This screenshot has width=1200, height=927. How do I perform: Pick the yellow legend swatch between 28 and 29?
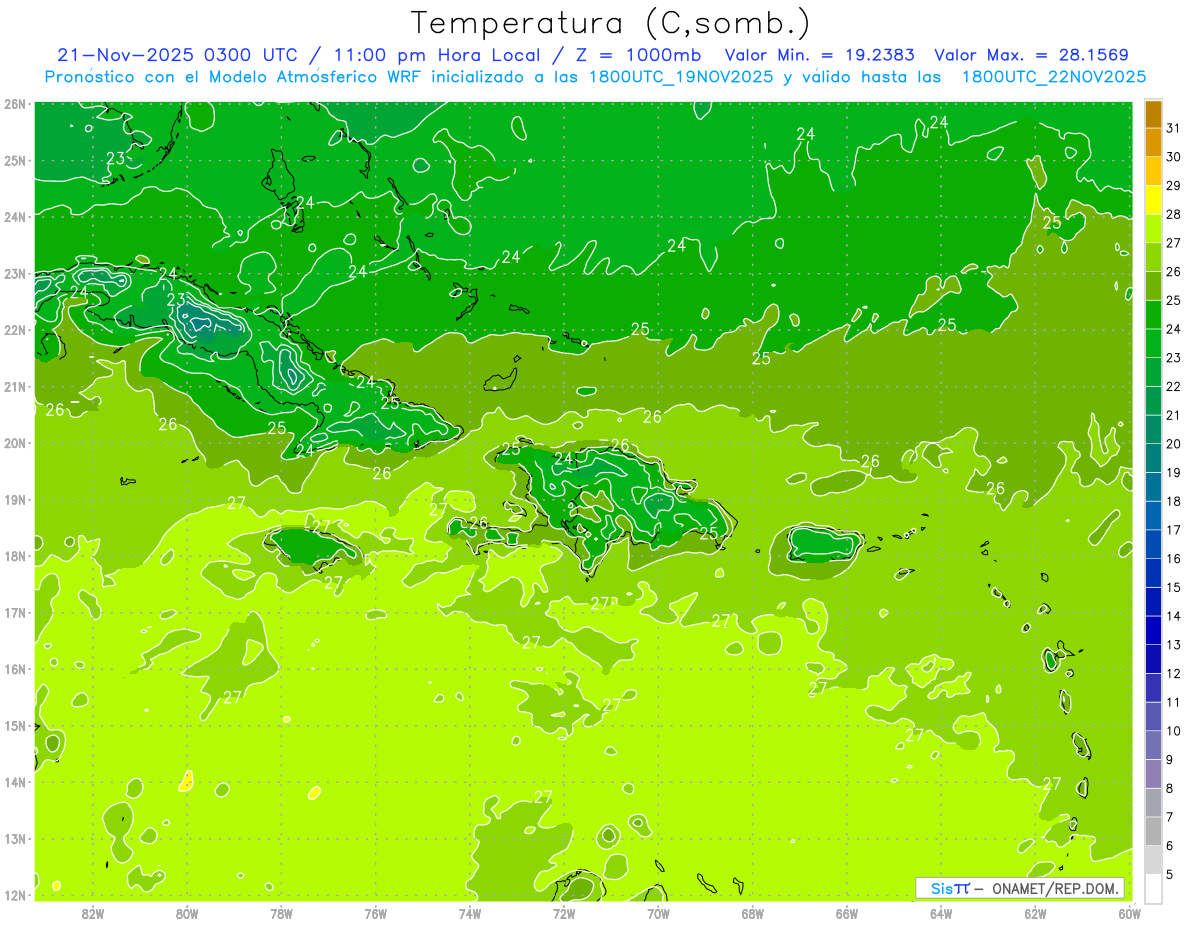(x=1153, y=200)
